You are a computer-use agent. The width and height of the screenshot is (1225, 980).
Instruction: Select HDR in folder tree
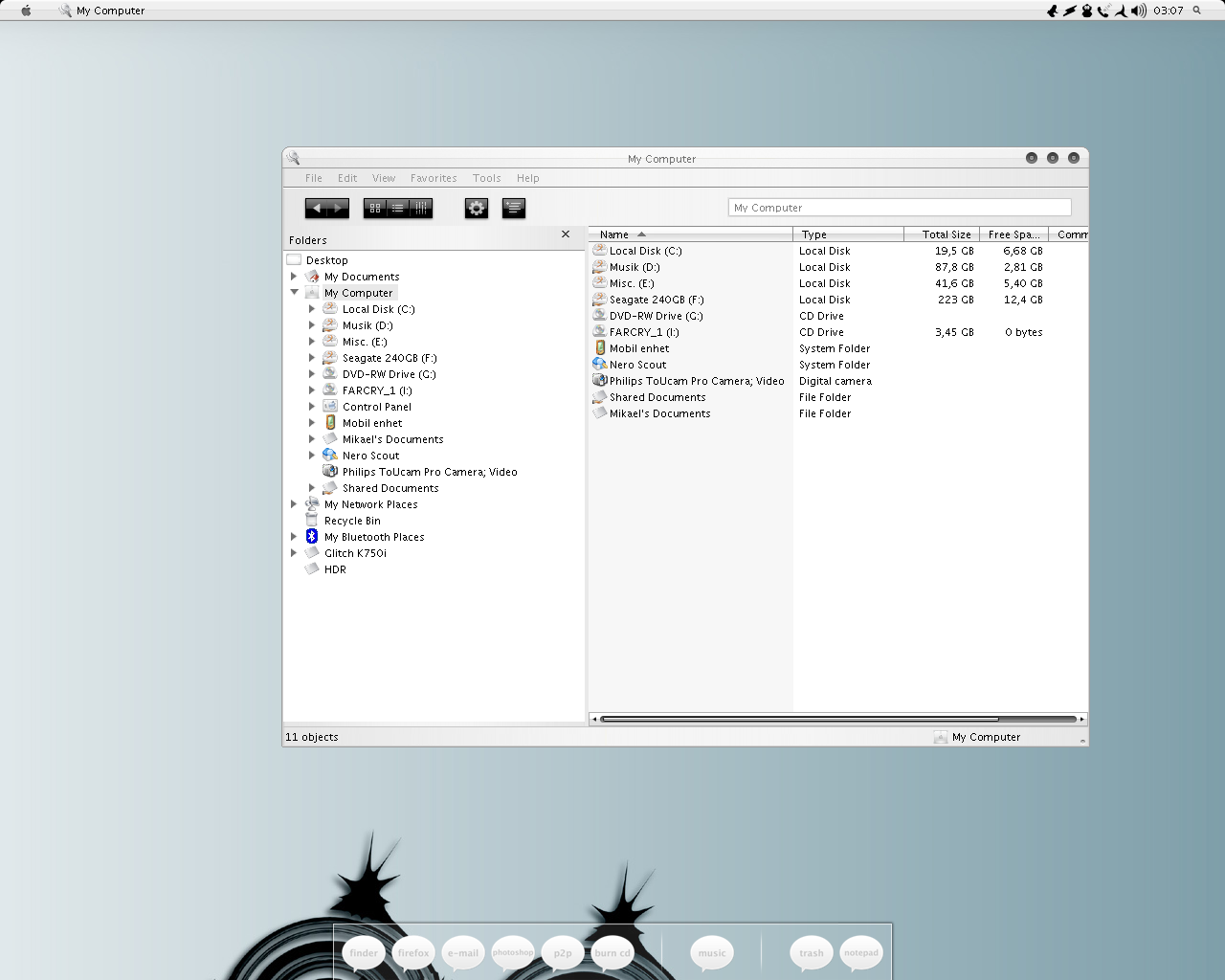335,569
